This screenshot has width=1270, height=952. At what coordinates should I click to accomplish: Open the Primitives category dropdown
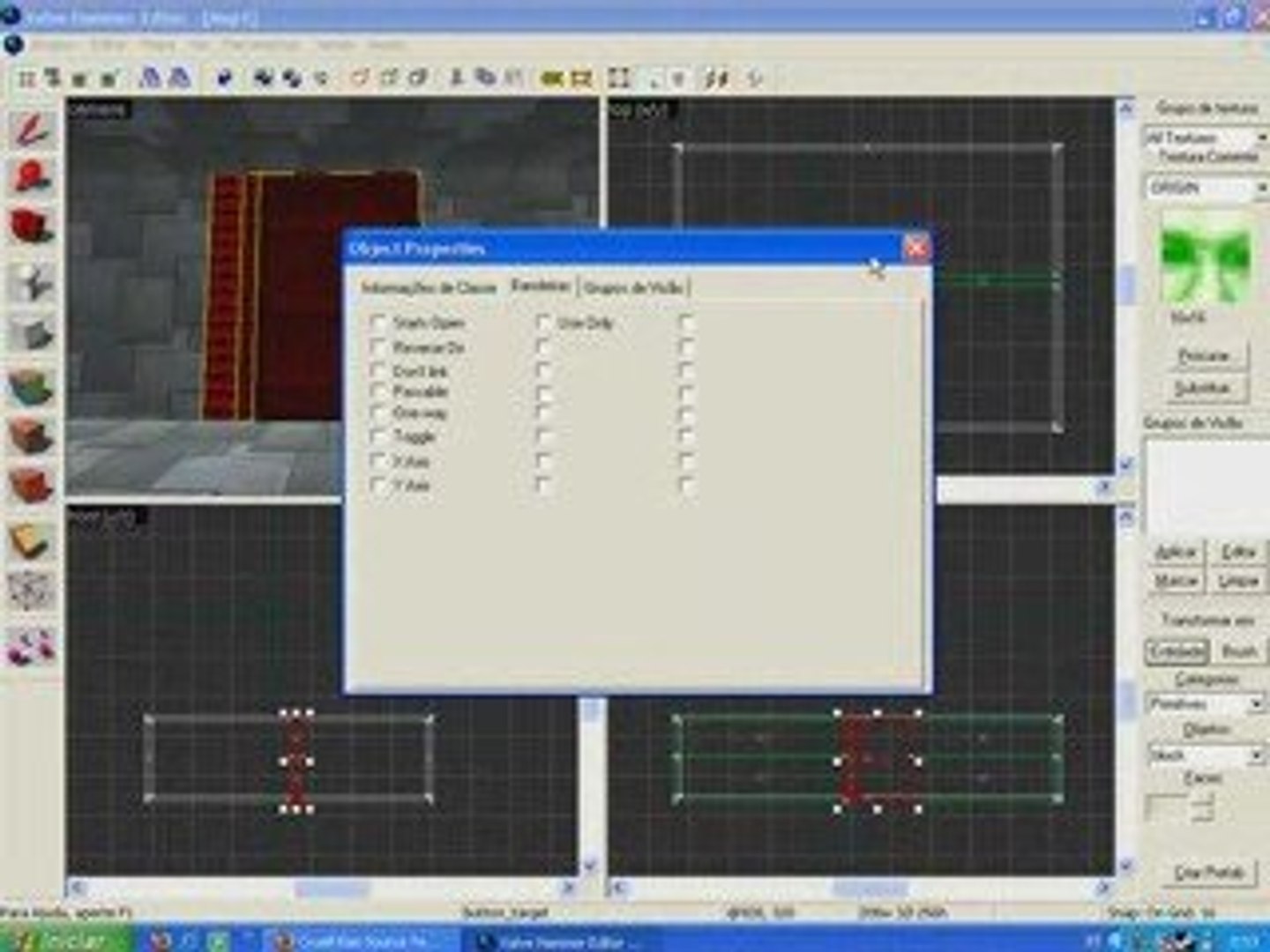(x=1205, y=704)
